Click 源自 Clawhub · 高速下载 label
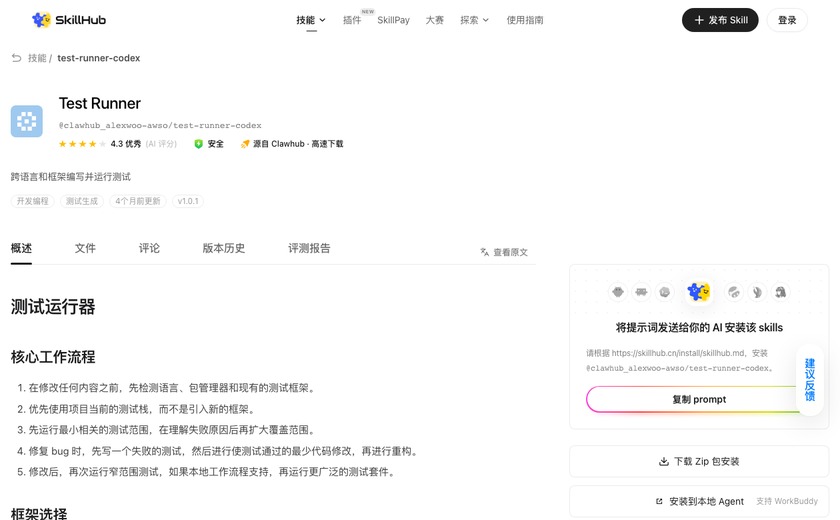The width and height of the screenshot is (840, 520). 298,144
